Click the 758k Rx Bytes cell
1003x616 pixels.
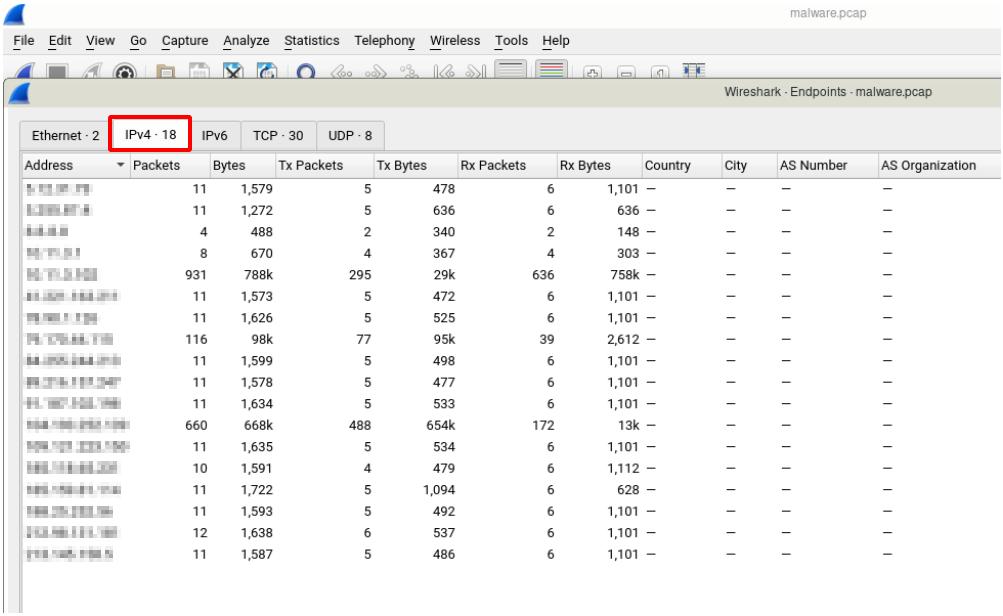click(625, 274)
